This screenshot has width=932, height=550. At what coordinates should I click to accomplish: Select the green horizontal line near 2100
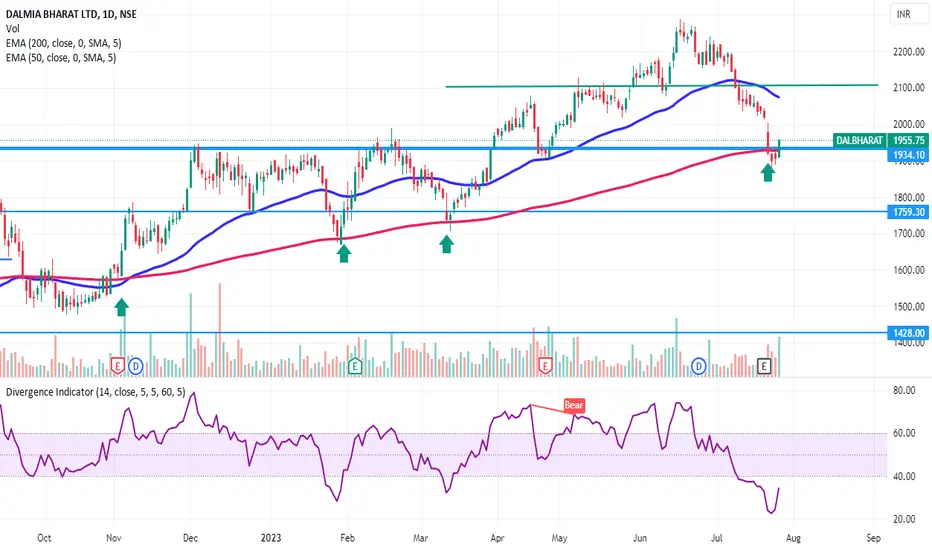(x=662, y=86)
